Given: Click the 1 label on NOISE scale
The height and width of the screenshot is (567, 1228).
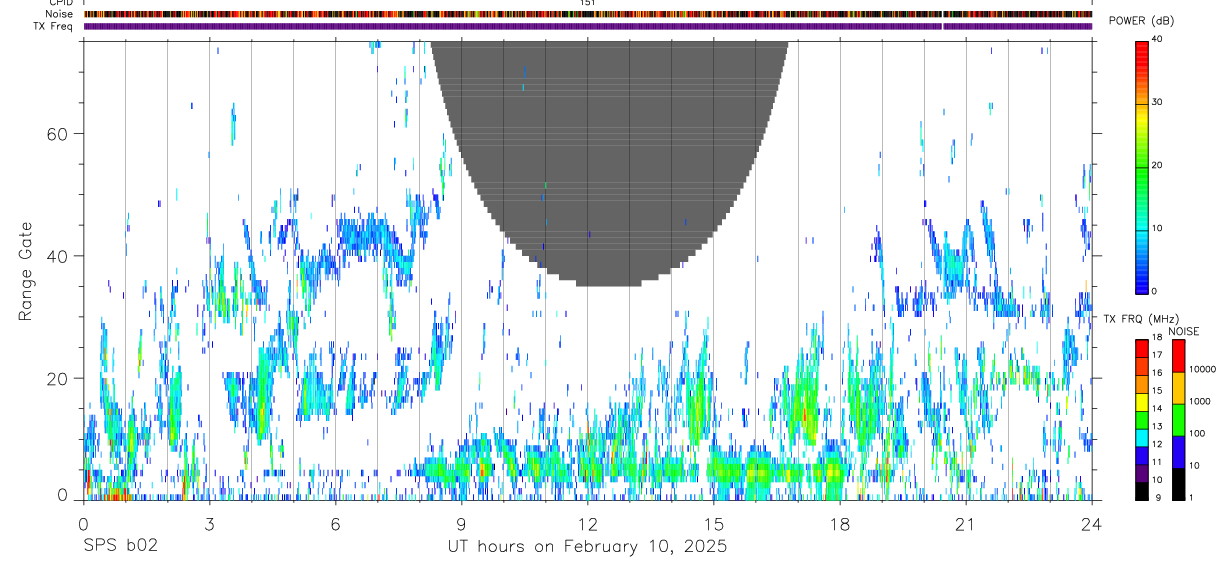Looking at the screenshot, I should (1192, 497).
